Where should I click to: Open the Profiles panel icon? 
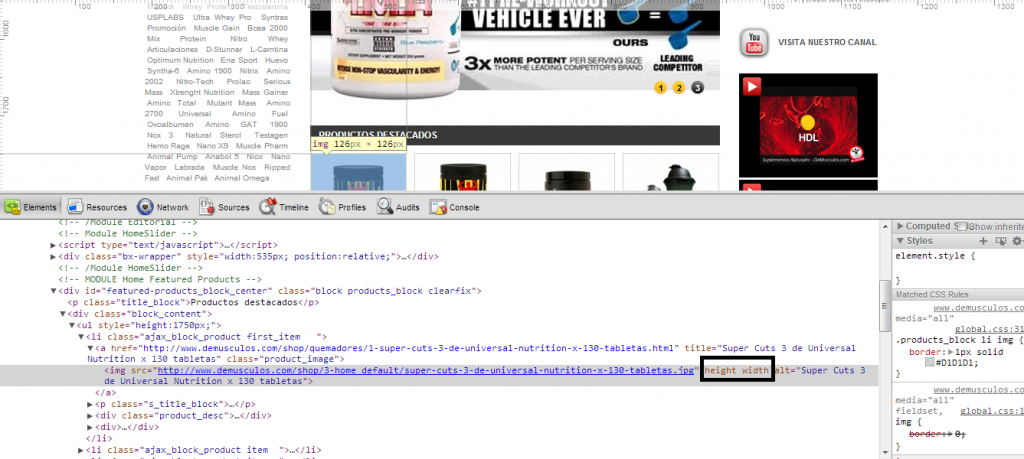point(327,207)
